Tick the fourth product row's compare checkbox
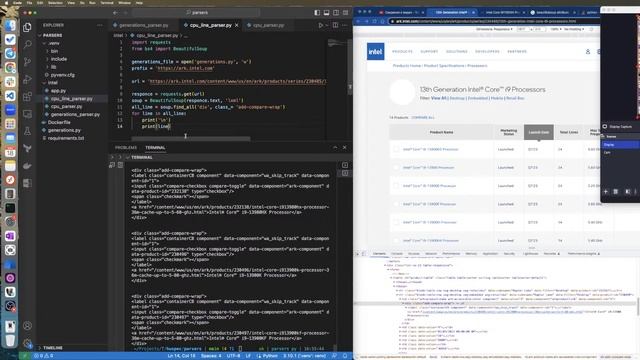 click(396, 204)
